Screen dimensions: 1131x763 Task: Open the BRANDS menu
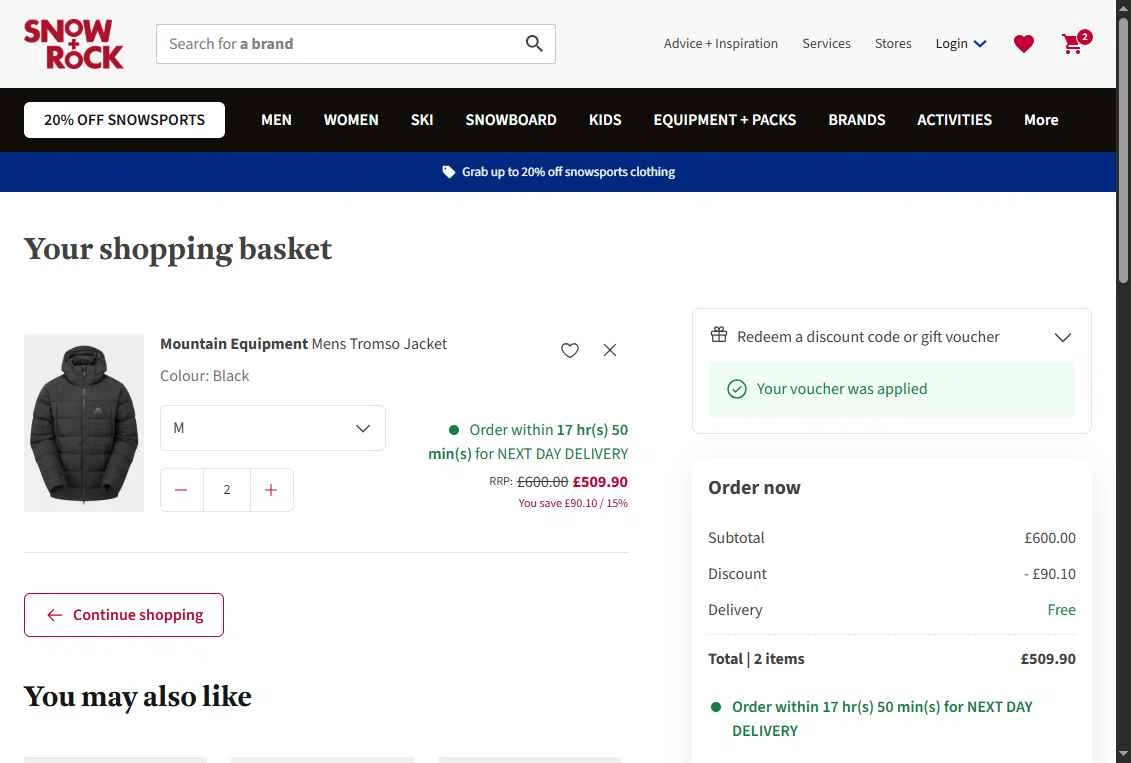[856, 120]
